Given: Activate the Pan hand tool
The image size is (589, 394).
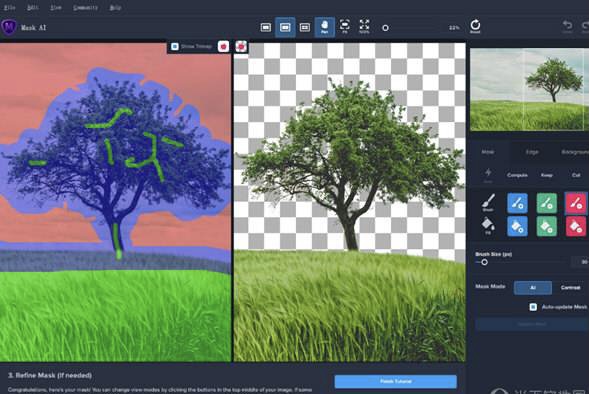Looking at the screenshot, I should pyautogui.click(x=325, y=27).
